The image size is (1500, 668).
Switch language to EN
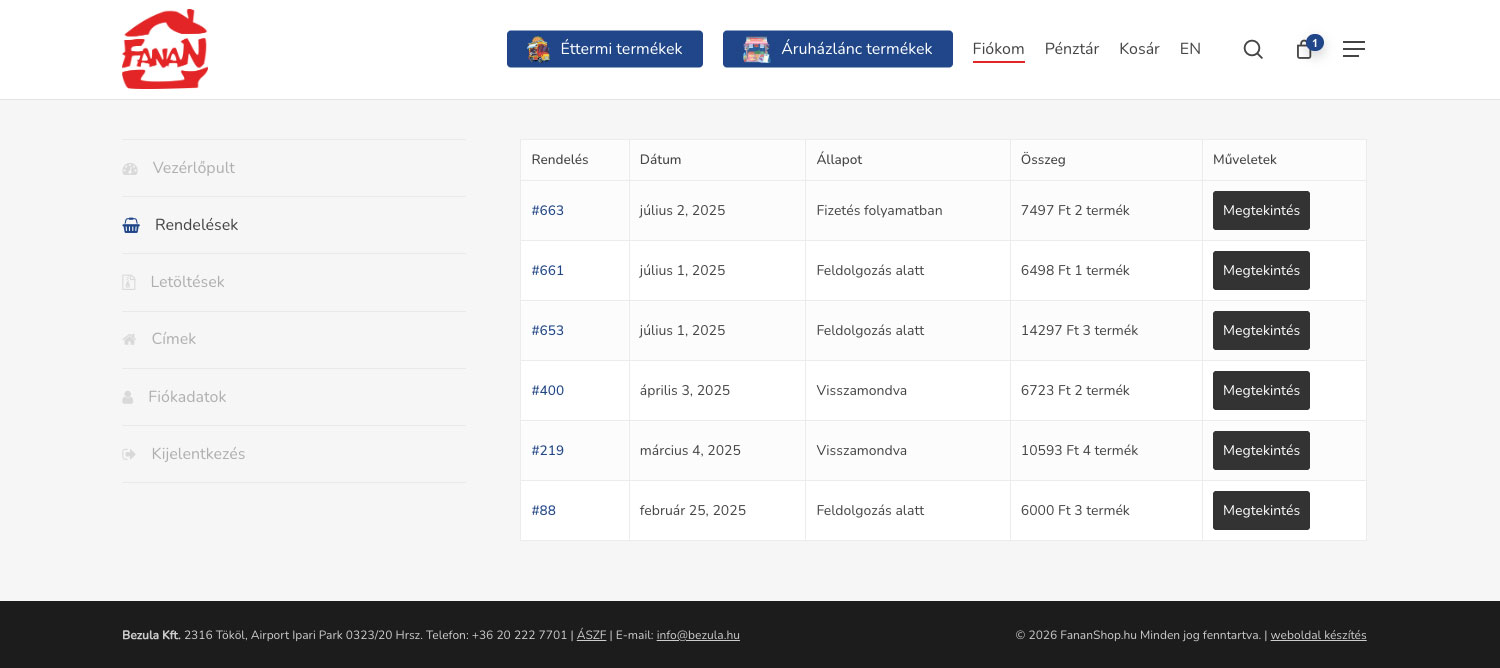click(x=1190, y=49)
